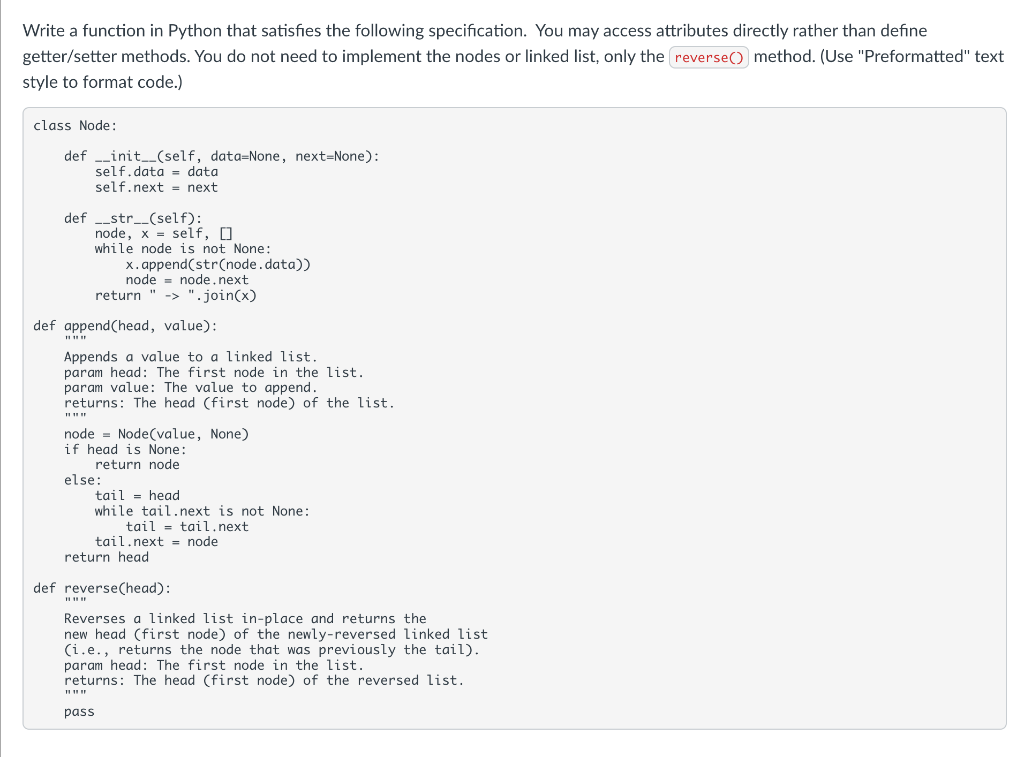Click the 'class Node:' line
1024x757 pixels.
click(75, 125)
